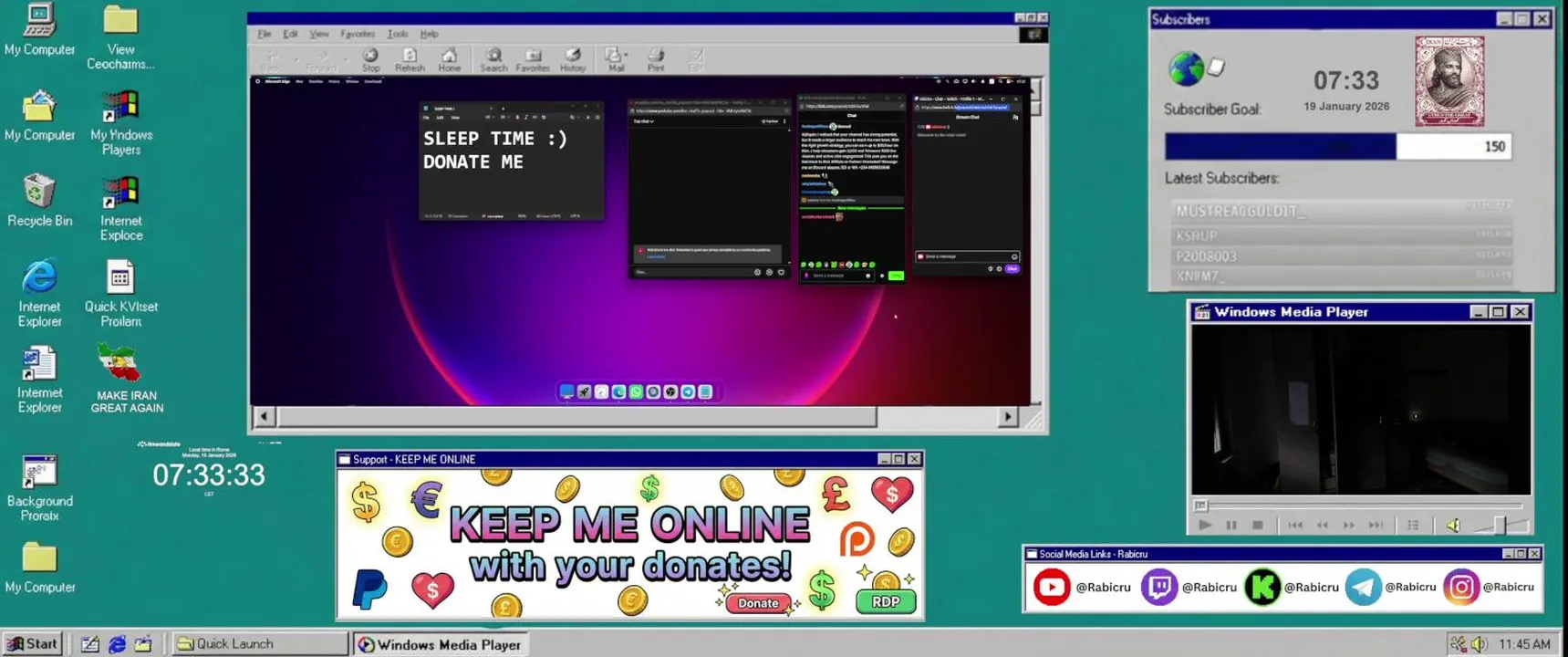Click the greyed-out Edit toolbar icon
The width and height of the screenshot is (1568, 657).
coord(696,60)
